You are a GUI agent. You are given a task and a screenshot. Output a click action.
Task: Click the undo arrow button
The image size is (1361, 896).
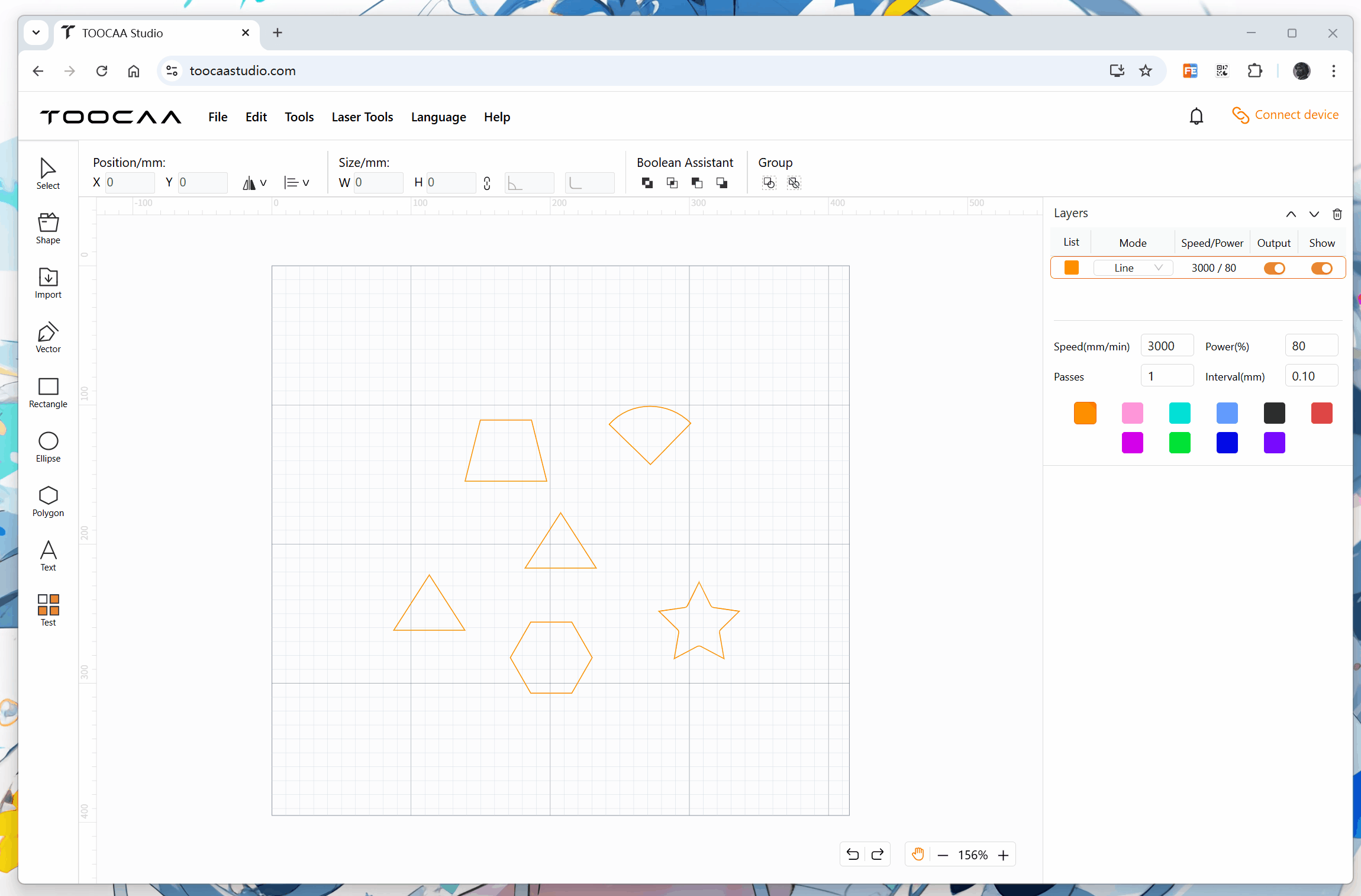click(x=852, y=854)
